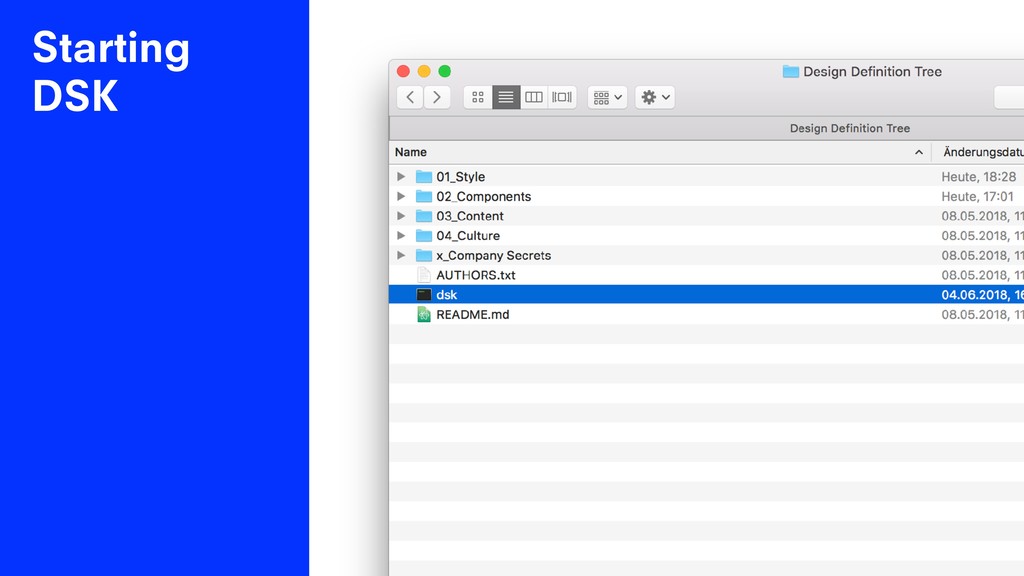Maximize the Finder window with green button
This screenshot has width=1024, height=576.
tap(445, 71)
